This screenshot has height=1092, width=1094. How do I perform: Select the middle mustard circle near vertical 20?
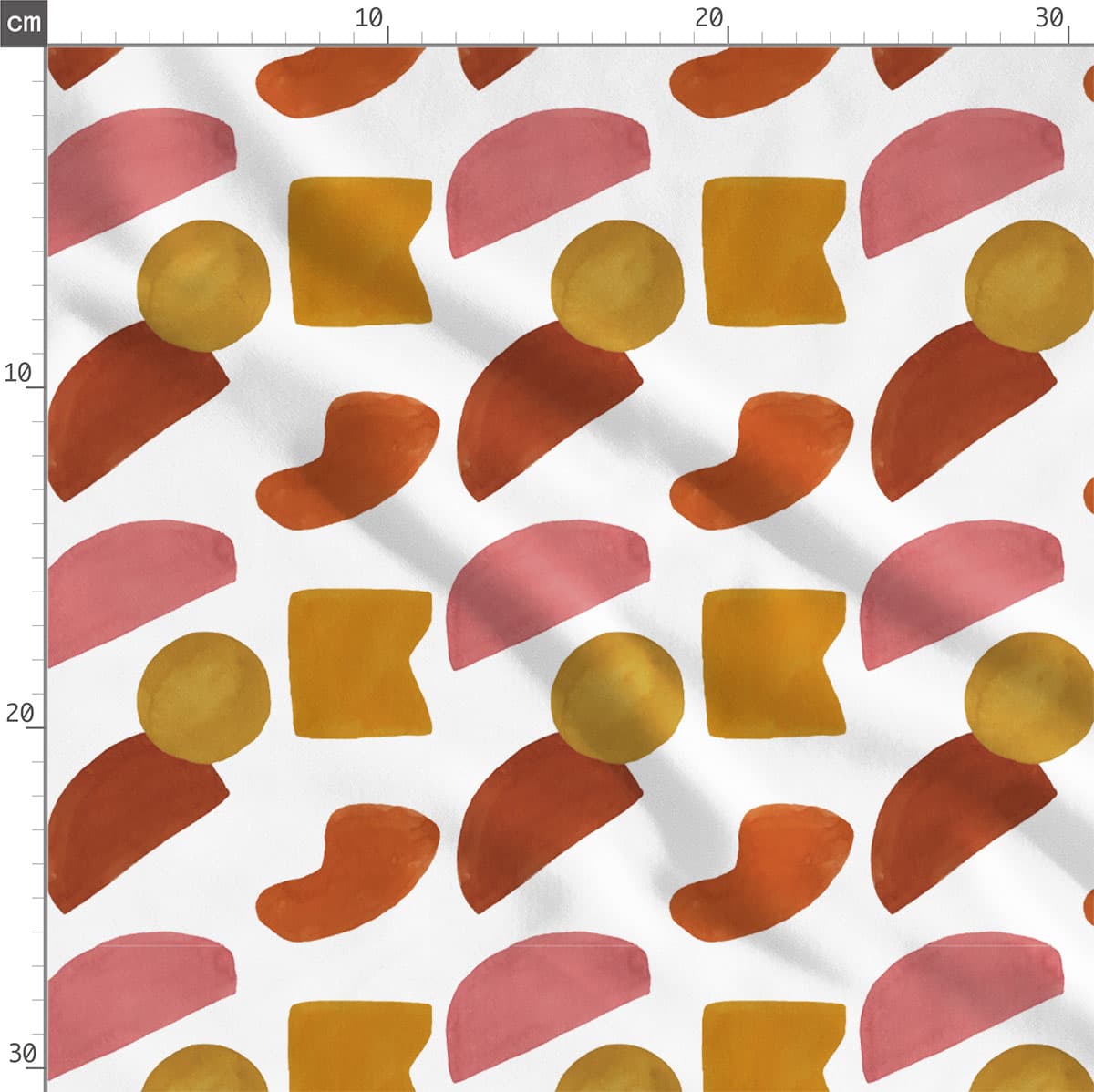(x=616, y=697)
